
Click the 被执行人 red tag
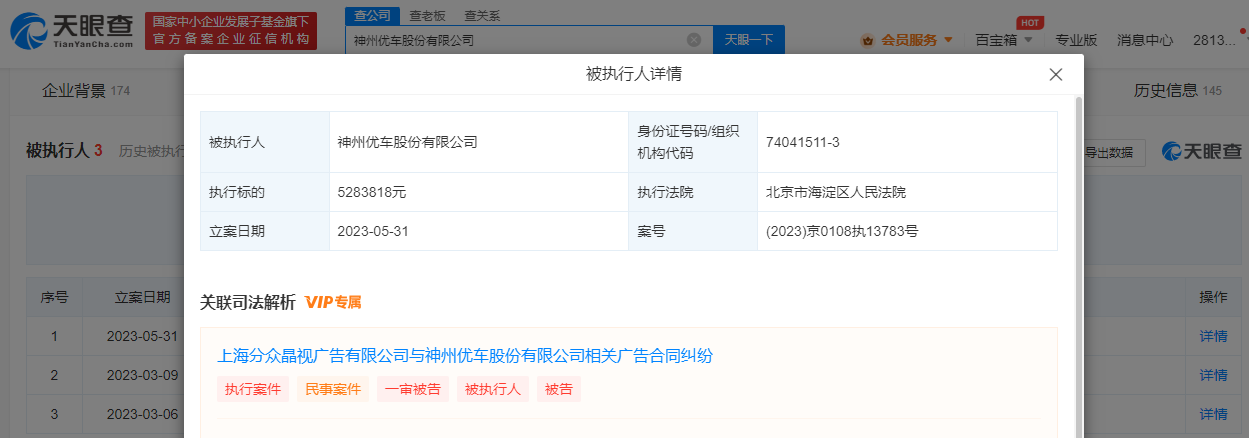pos(493,390)
